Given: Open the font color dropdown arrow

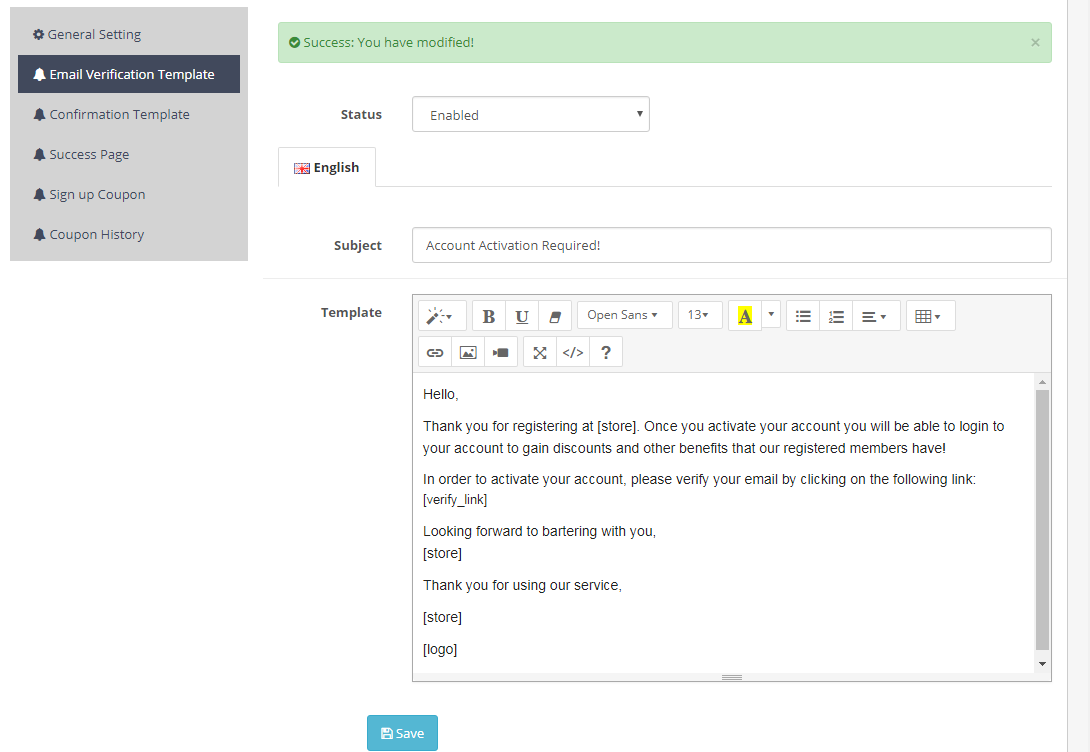Looking at the screenshot, I should pyautogui.click(x=771, y=315).
